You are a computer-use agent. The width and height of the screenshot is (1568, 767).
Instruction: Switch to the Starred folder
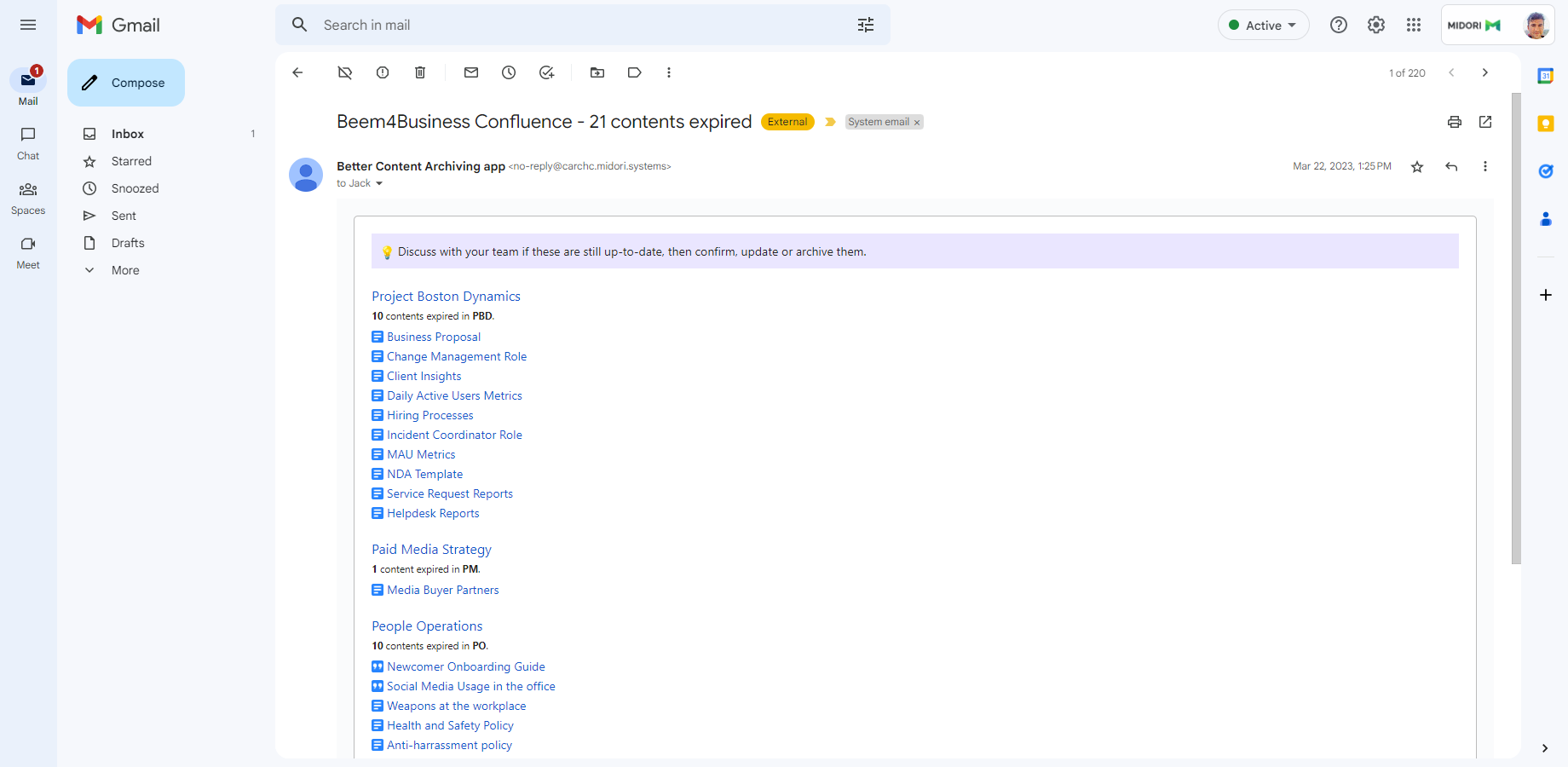(x=130, y=160)
